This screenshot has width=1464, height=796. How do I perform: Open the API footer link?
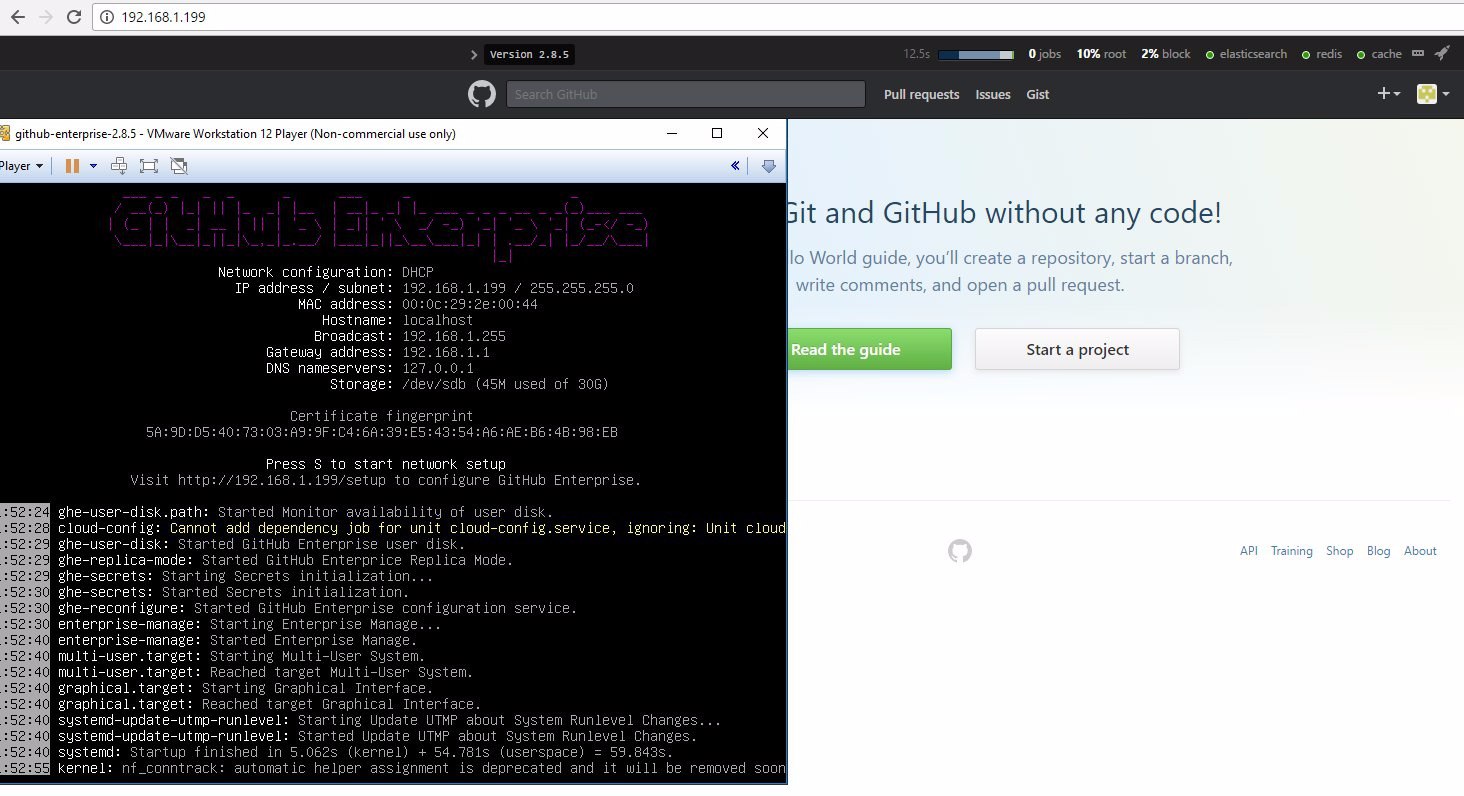point(1248,551)
